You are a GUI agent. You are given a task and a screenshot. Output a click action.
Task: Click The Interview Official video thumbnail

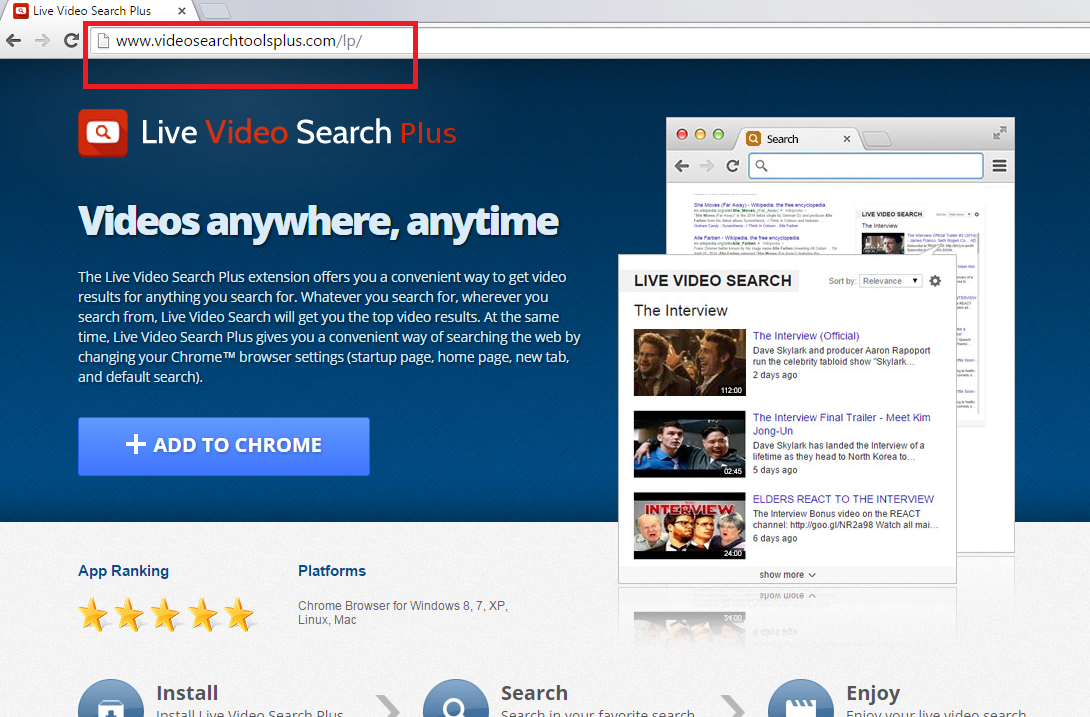tap(689, 362)
